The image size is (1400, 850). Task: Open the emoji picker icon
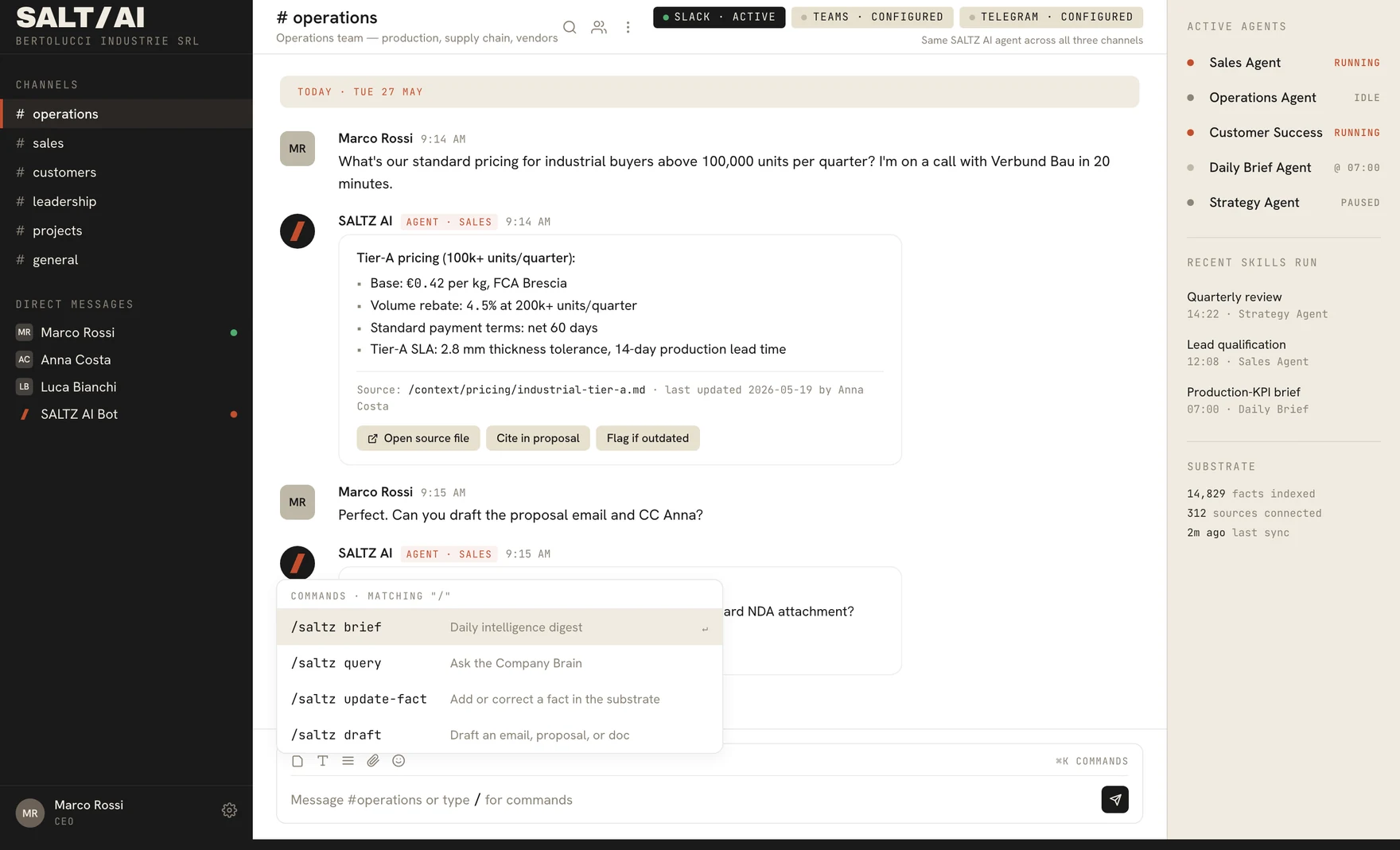click(x=399, y=761)
